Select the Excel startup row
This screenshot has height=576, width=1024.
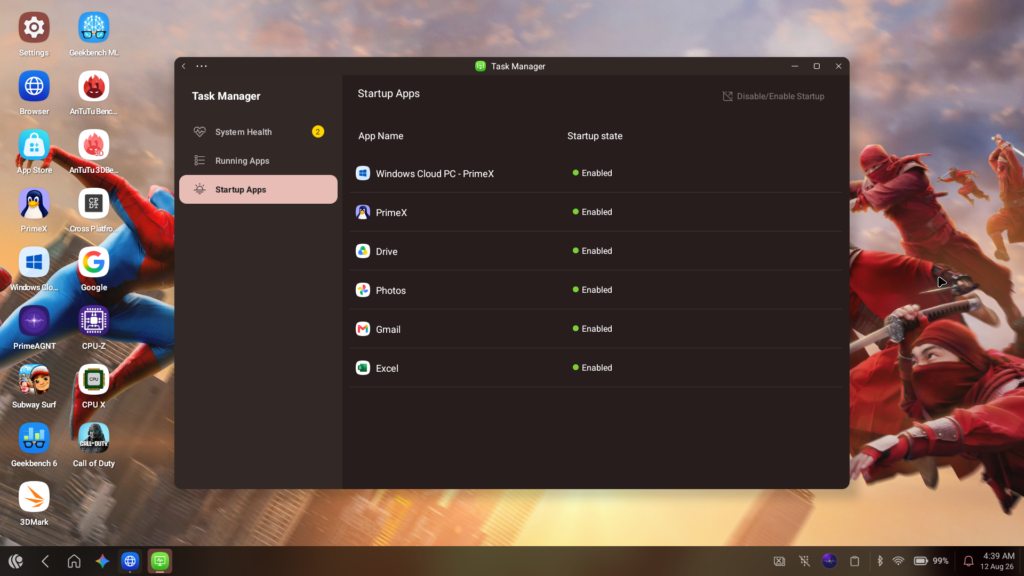click(596, 368)
